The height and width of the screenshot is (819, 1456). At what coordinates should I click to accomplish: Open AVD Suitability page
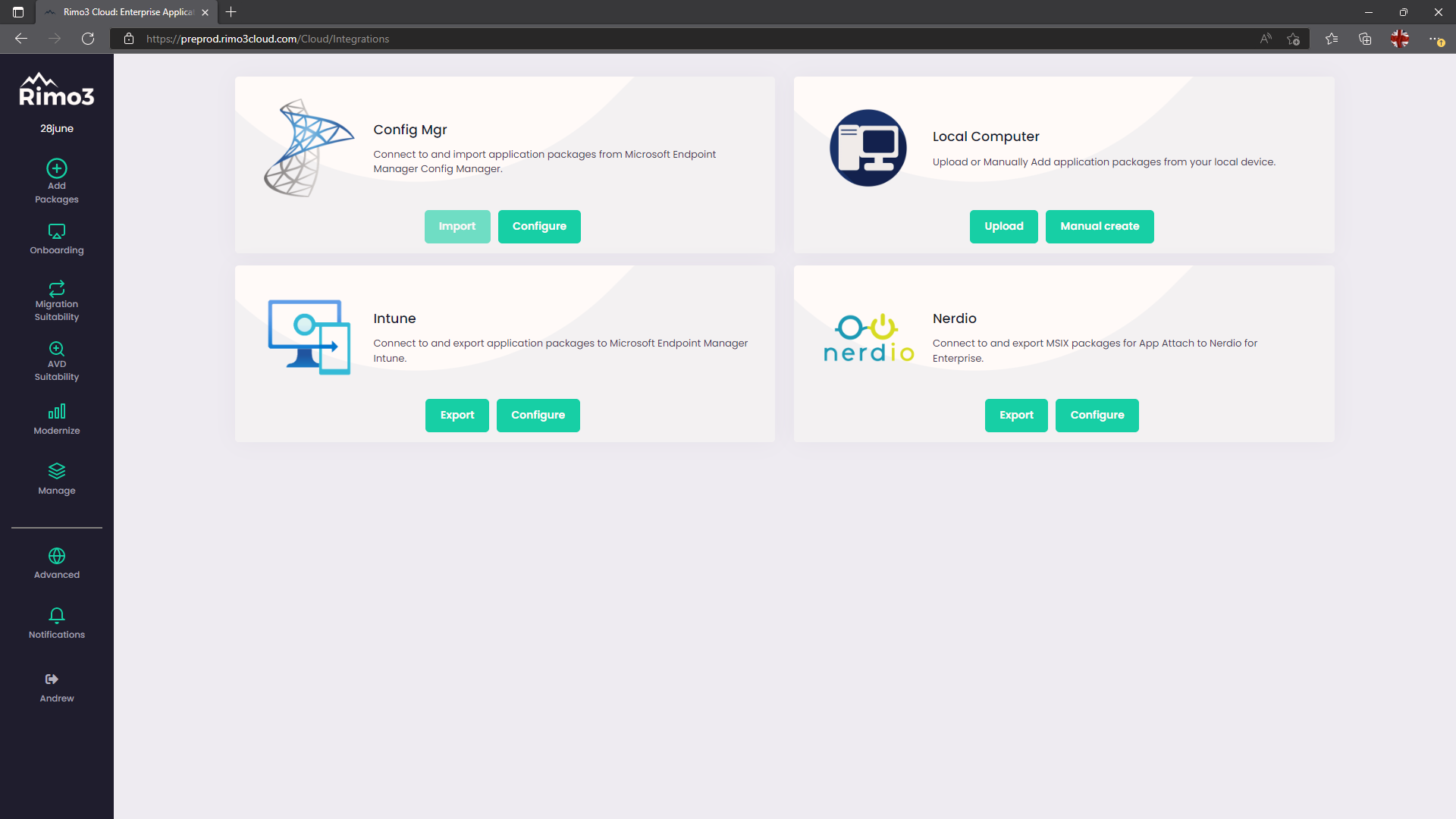click(x=57, y=360)
